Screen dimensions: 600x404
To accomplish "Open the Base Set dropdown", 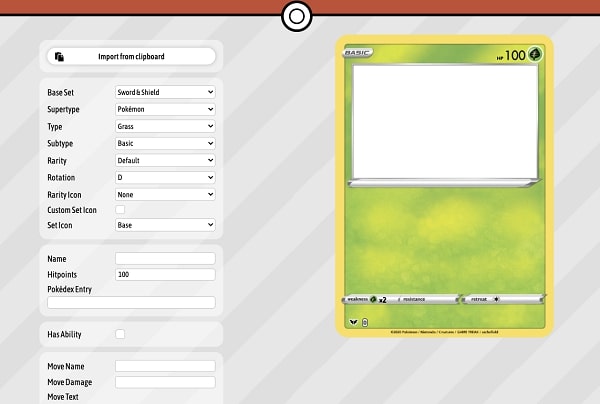I will point(165,92).
